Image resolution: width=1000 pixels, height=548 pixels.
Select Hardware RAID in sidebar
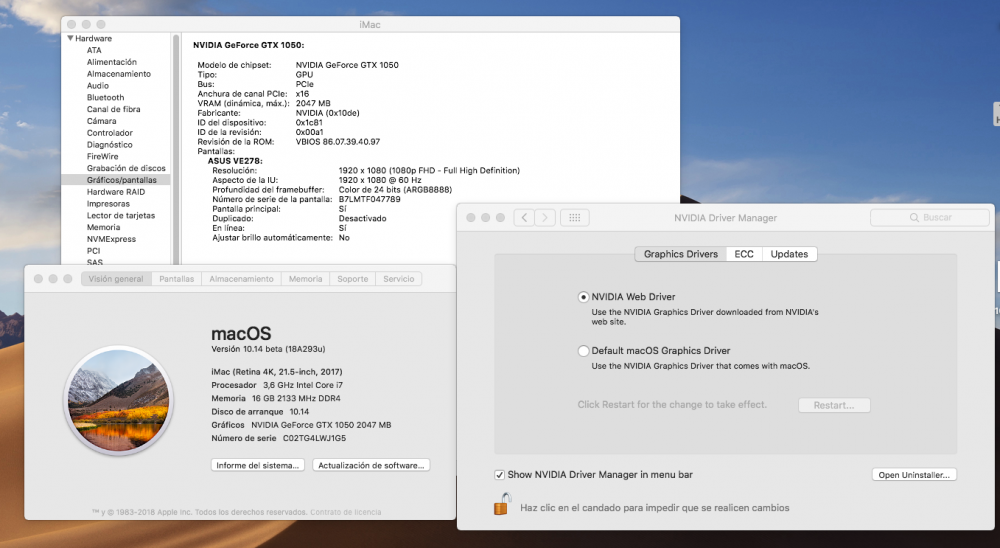[x=116, y=192]
